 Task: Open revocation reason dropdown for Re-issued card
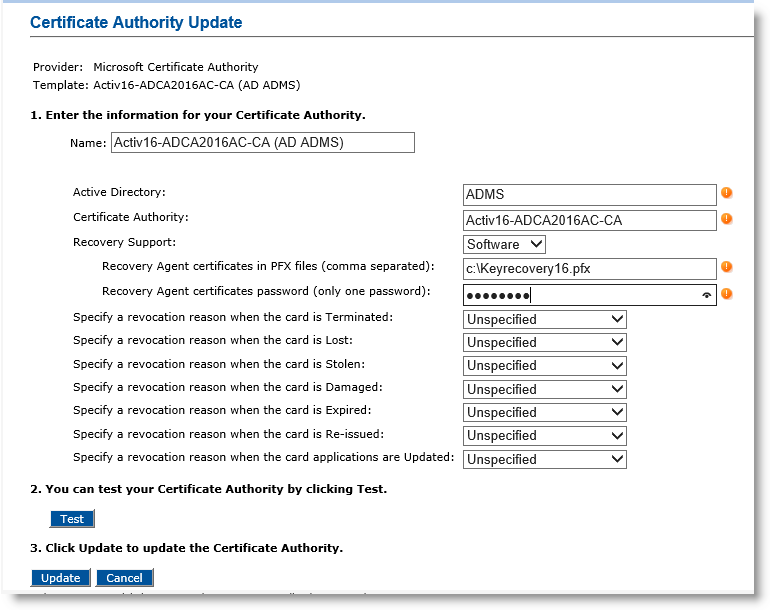click(545, 435)
